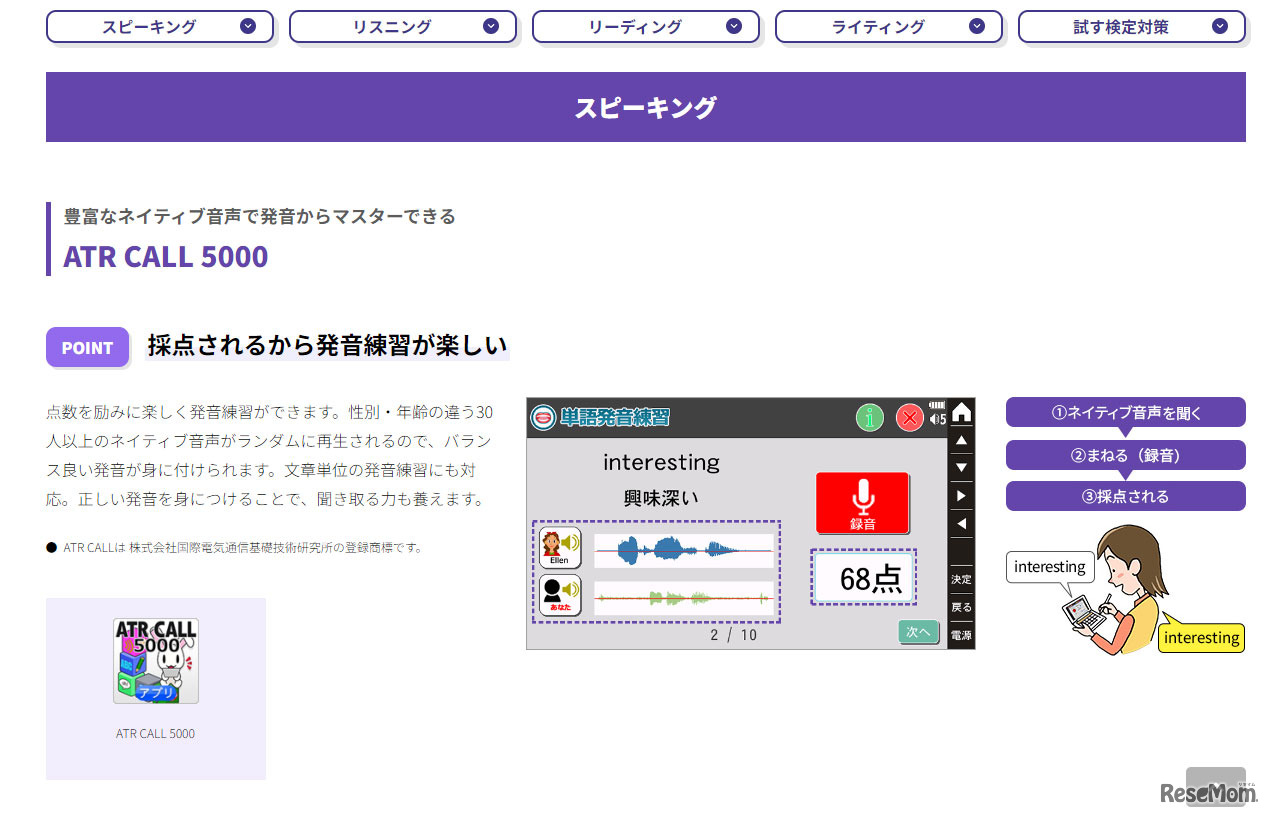Expand the リーディング dropdown
This screenshot has width=1271, height=816.
(x=646, y=27)
